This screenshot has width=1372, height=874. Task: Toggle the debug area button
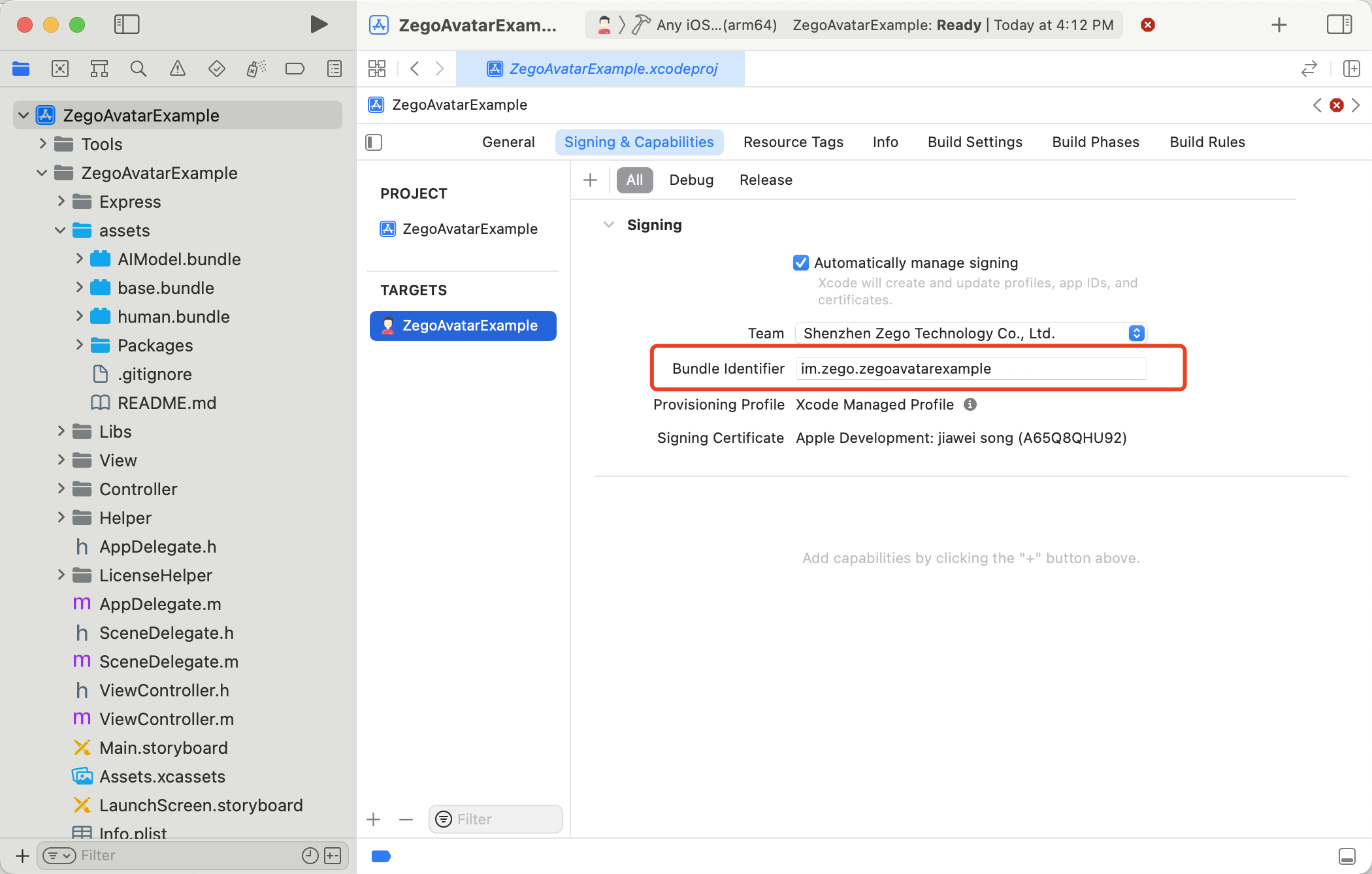[1347, 856]
